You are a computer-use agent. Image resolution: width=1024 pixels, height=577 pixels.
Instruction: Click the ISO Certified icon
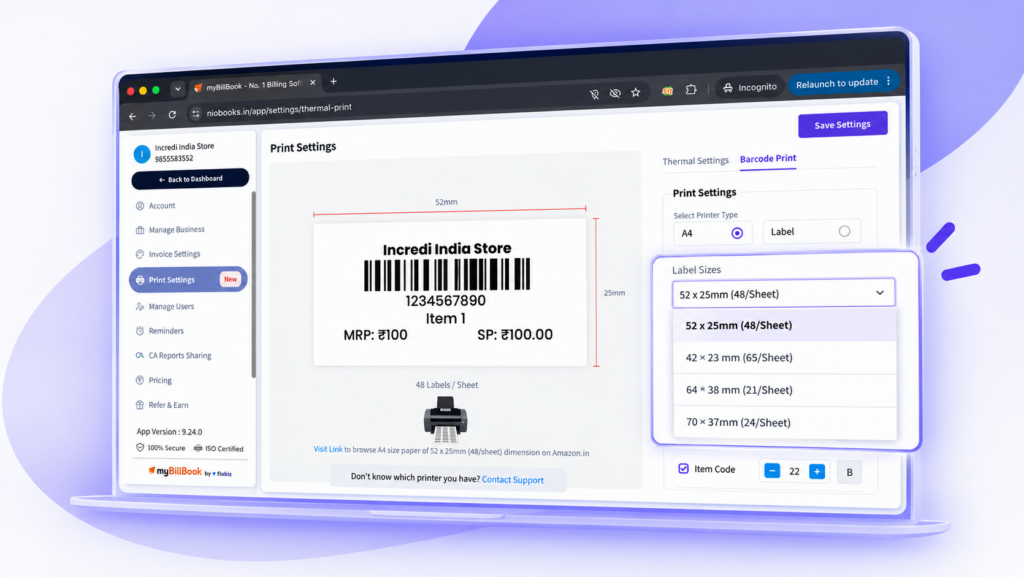(x=198, y=448)
